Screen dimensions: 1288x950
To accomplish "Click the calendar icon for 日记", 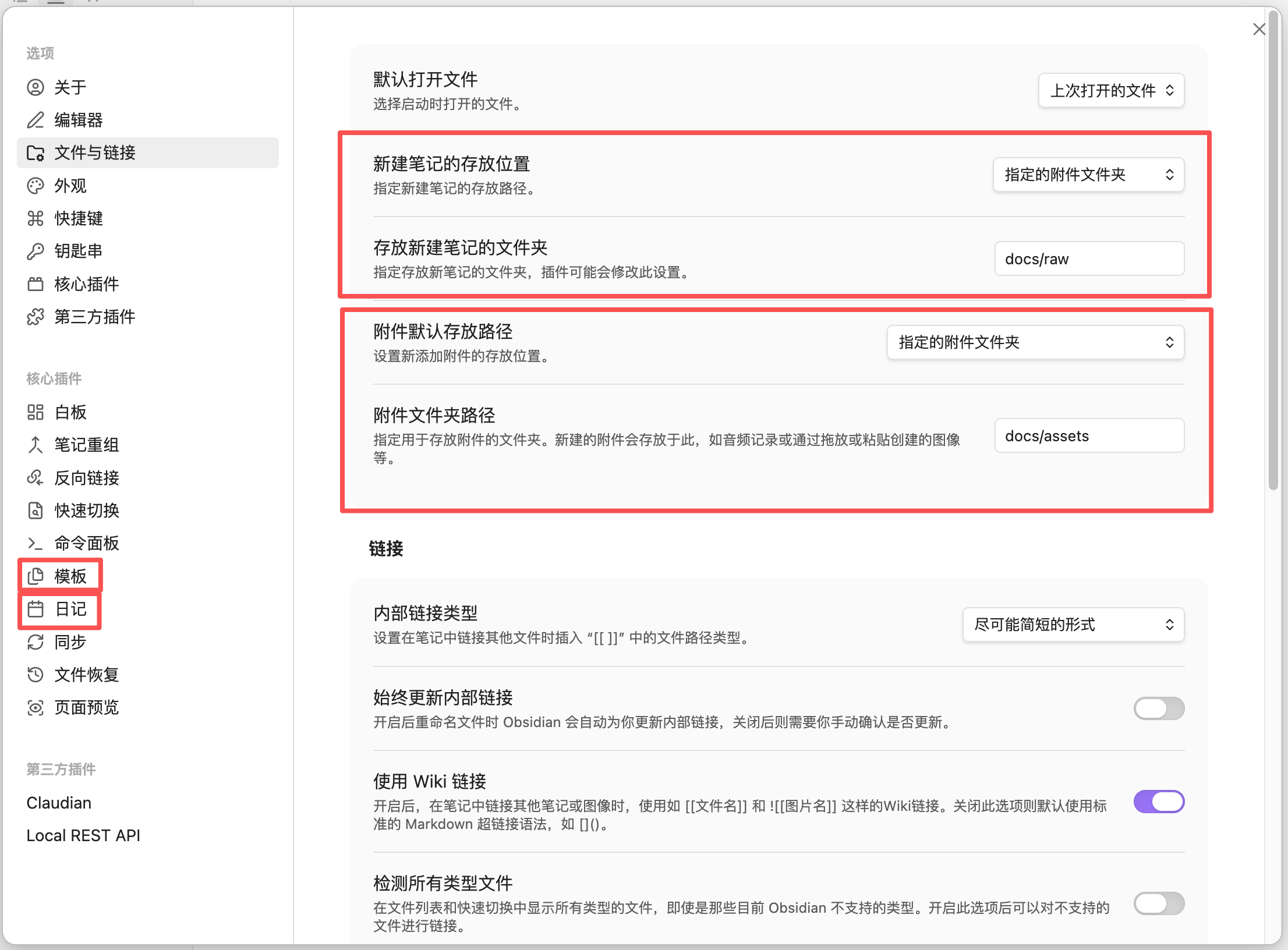I will 36,609.
